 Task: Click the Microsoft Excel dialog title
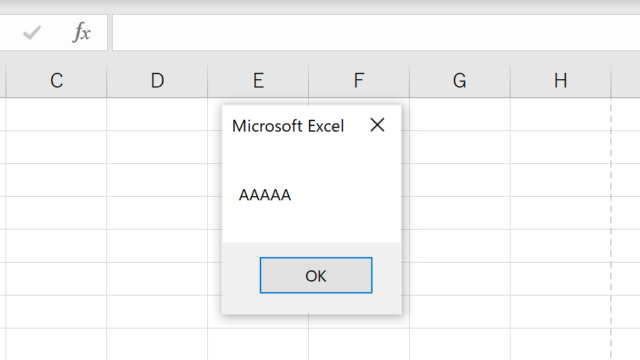tap(288, 126)
